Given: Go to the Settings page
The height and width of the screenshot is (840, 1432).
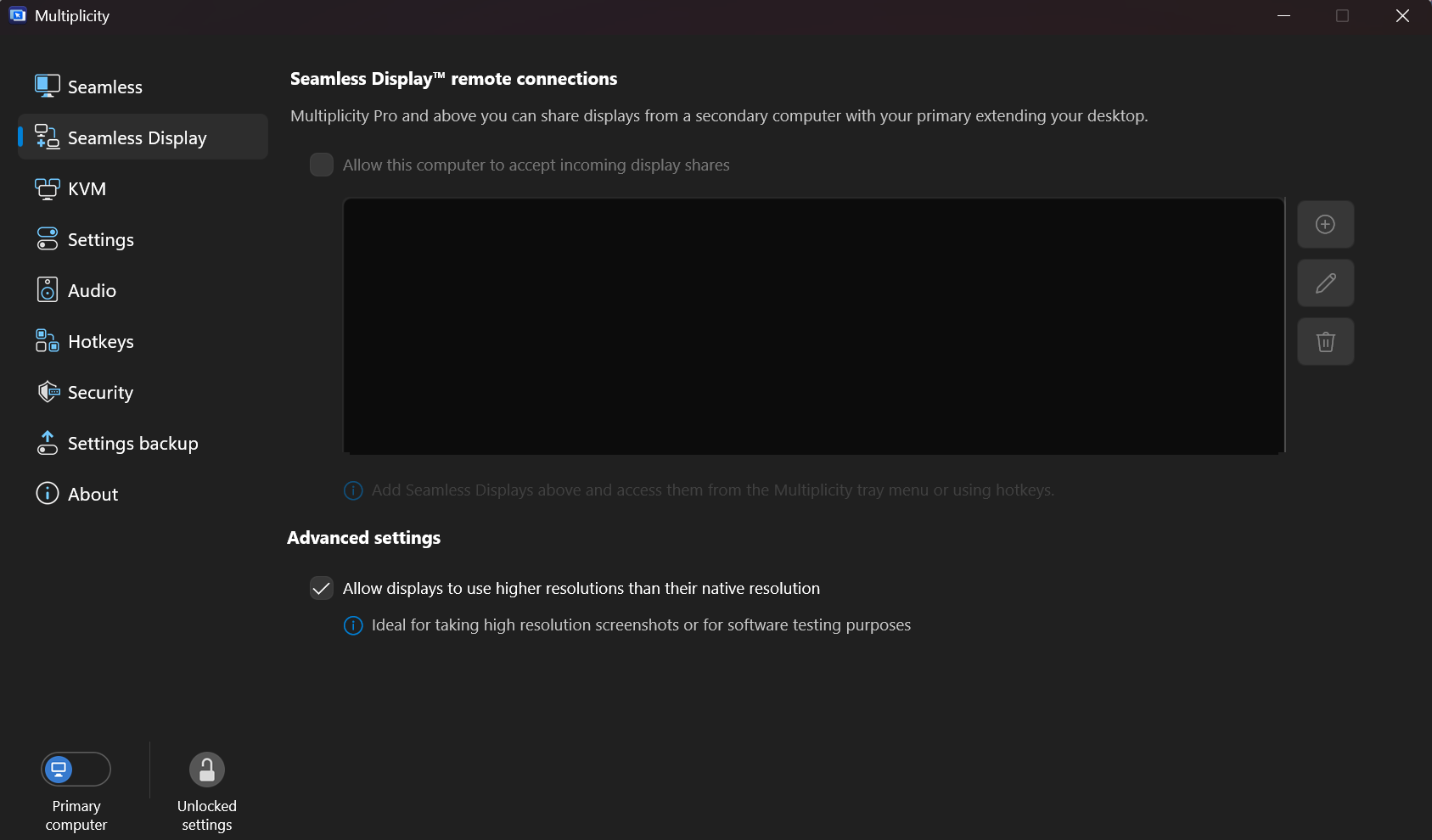Looking at the screenshot, I should click(x=100, y=239).
